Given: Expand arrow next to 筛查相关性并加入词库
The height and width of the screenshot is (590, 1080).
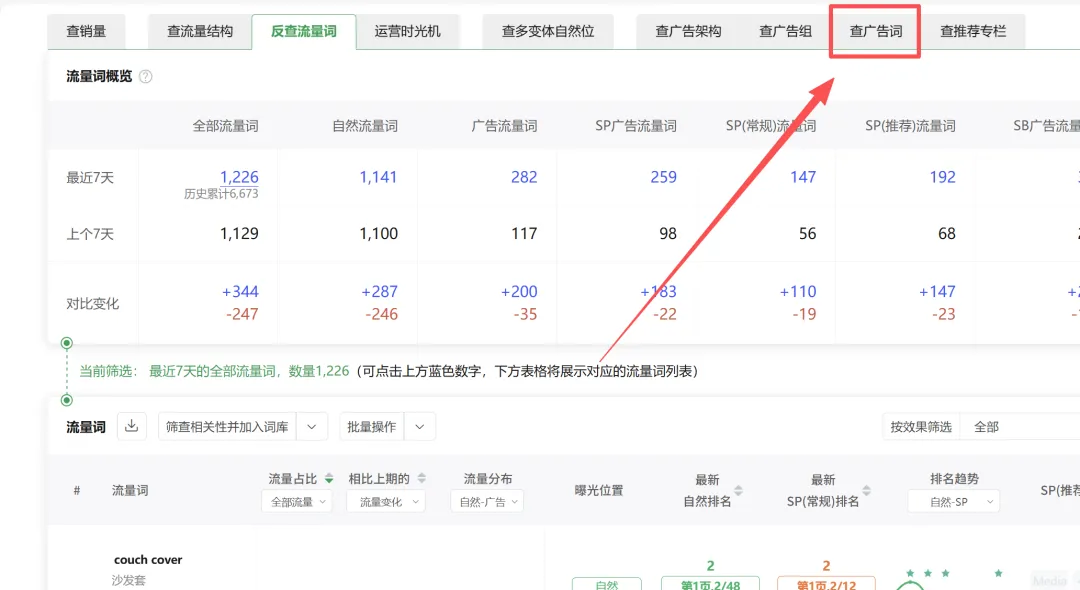Looking at the screenshot, I should (312, 427).
